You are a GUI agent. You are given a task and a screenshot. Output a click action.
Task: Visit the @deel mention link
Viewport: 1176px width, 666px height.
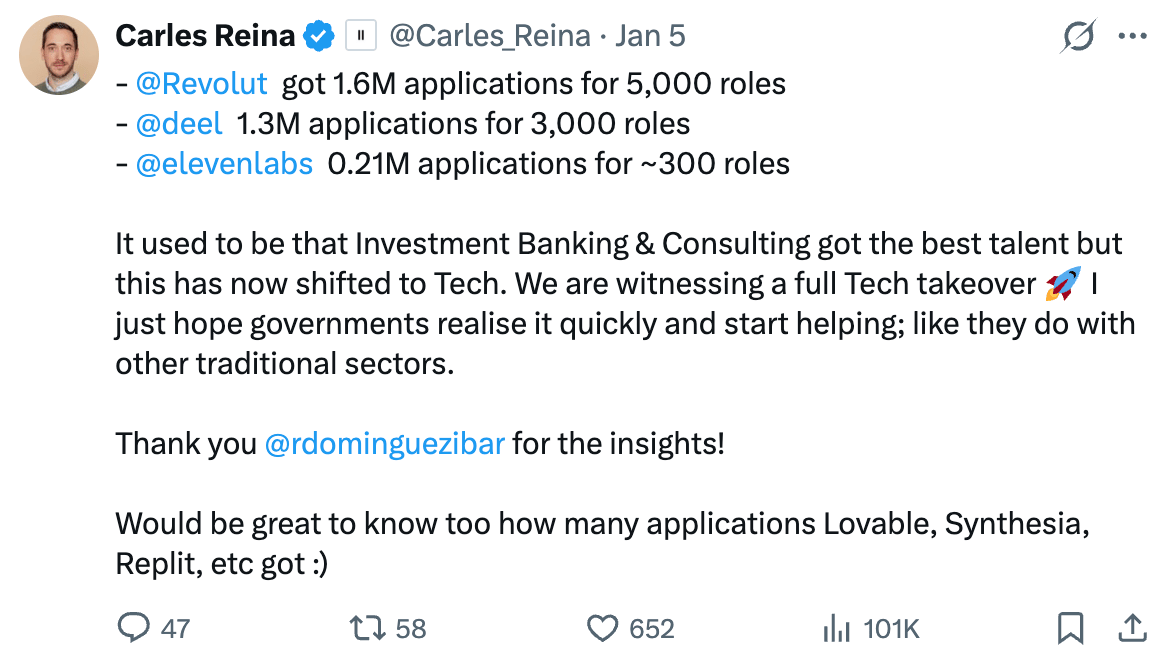(x=179, y=124)
